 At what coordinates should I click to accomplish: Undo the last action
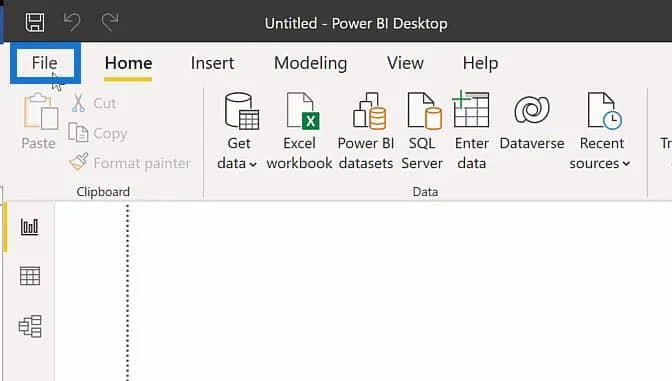pos(72,22)
